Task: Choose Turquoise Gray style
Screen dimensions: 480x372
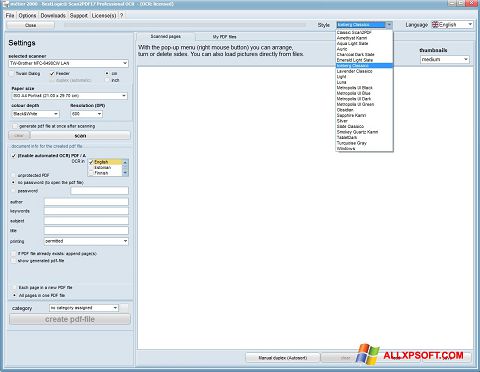Action: click(352, 143)
